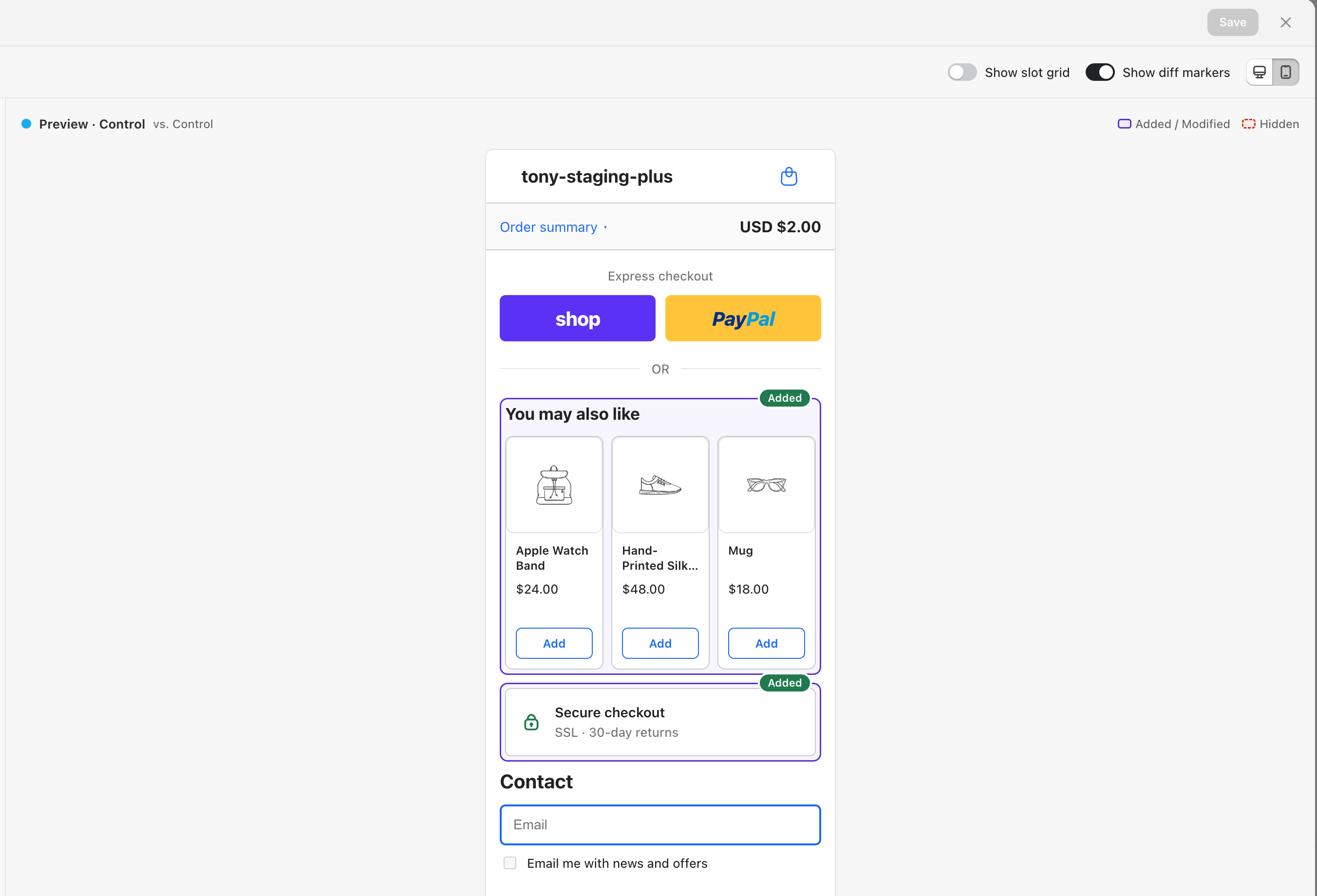Click the glasses product image
1317x896 pixels.
coord(766,485)
